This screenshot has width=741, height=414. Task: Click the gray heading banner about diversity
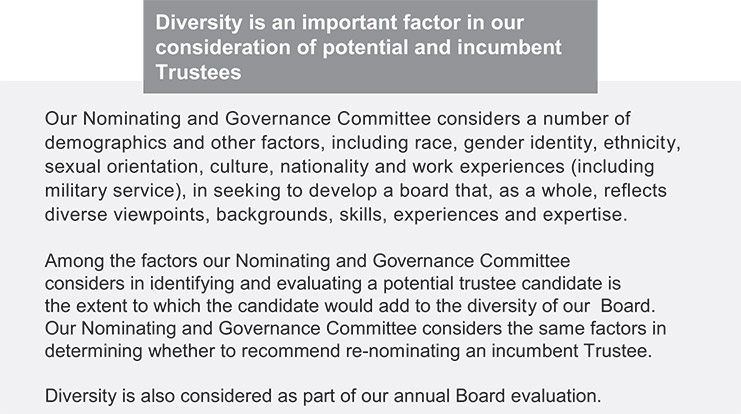pyautogui.click(x=369, y=47)
